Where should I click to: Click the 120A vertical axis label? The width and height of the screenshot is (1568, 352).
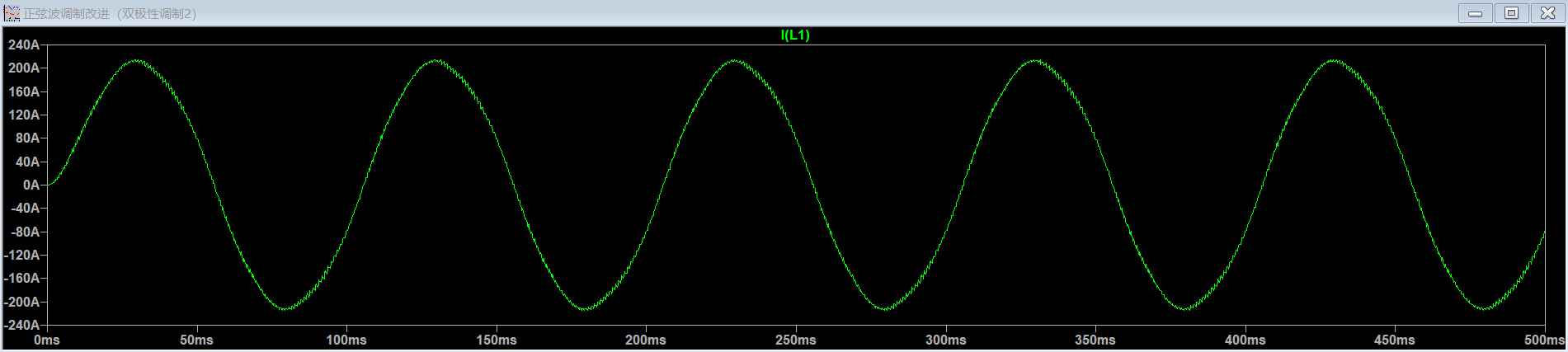click(x=24, y=115)
